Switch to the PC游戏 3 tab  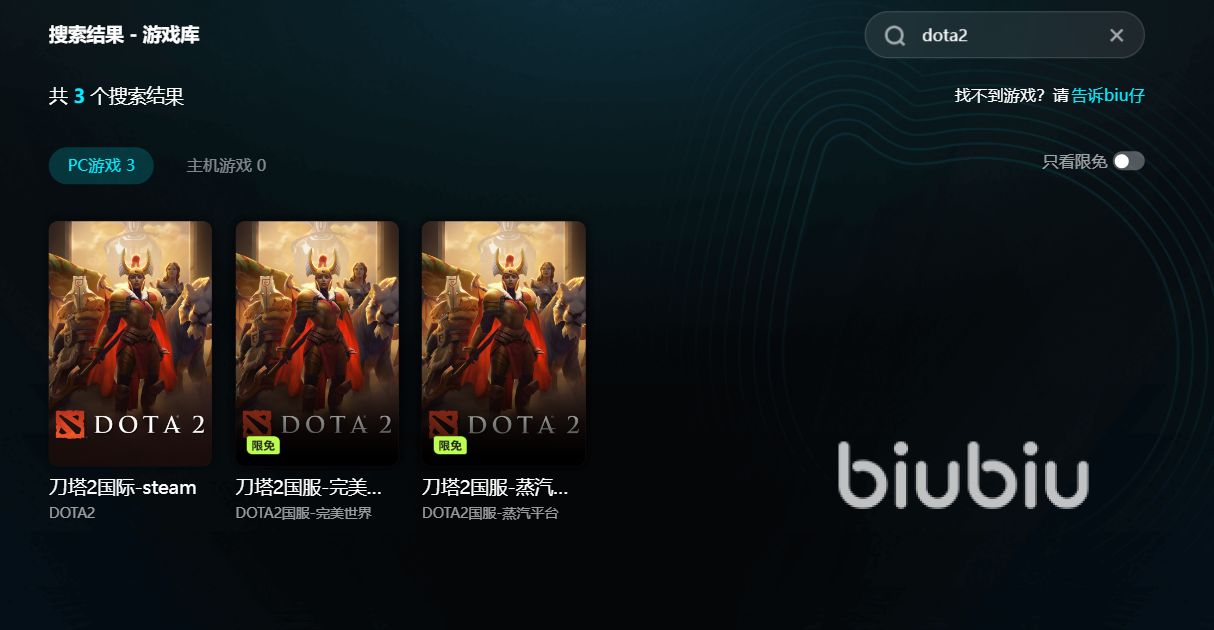(101, 165)
